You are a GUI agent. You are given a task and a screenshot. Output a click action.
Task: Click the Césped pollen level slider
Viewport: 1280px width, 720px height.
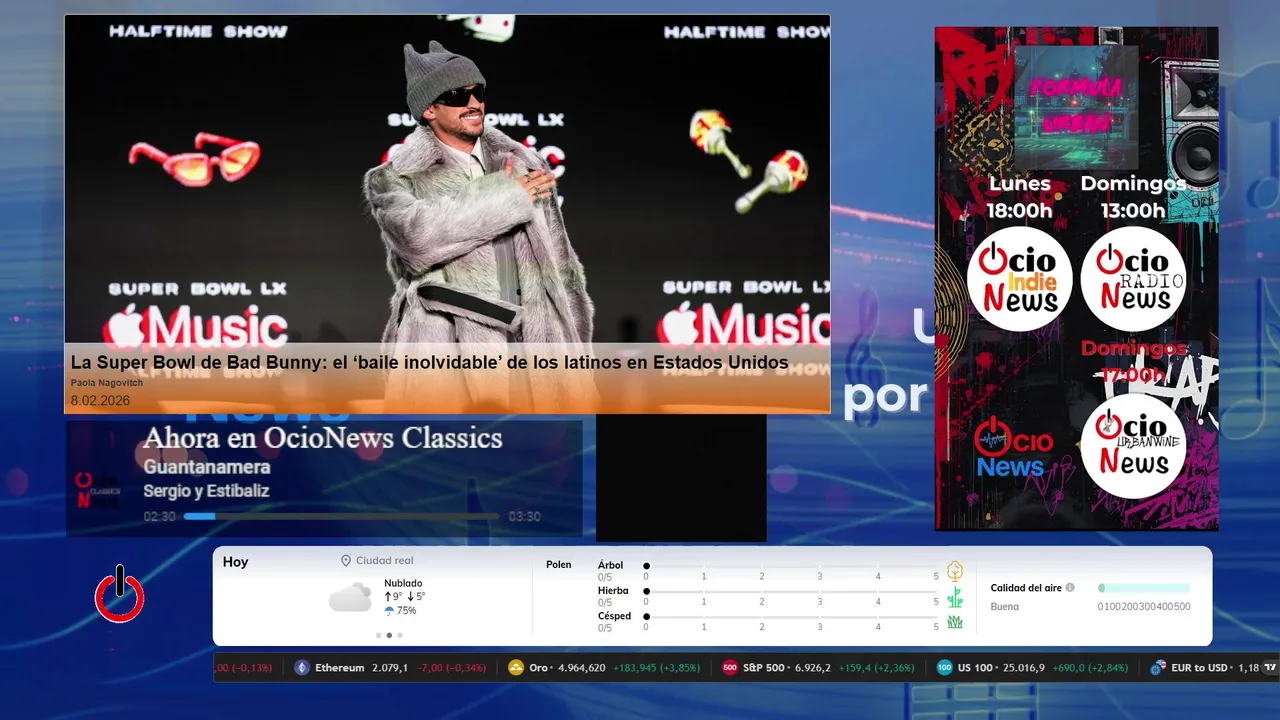[x=792, y=617]
